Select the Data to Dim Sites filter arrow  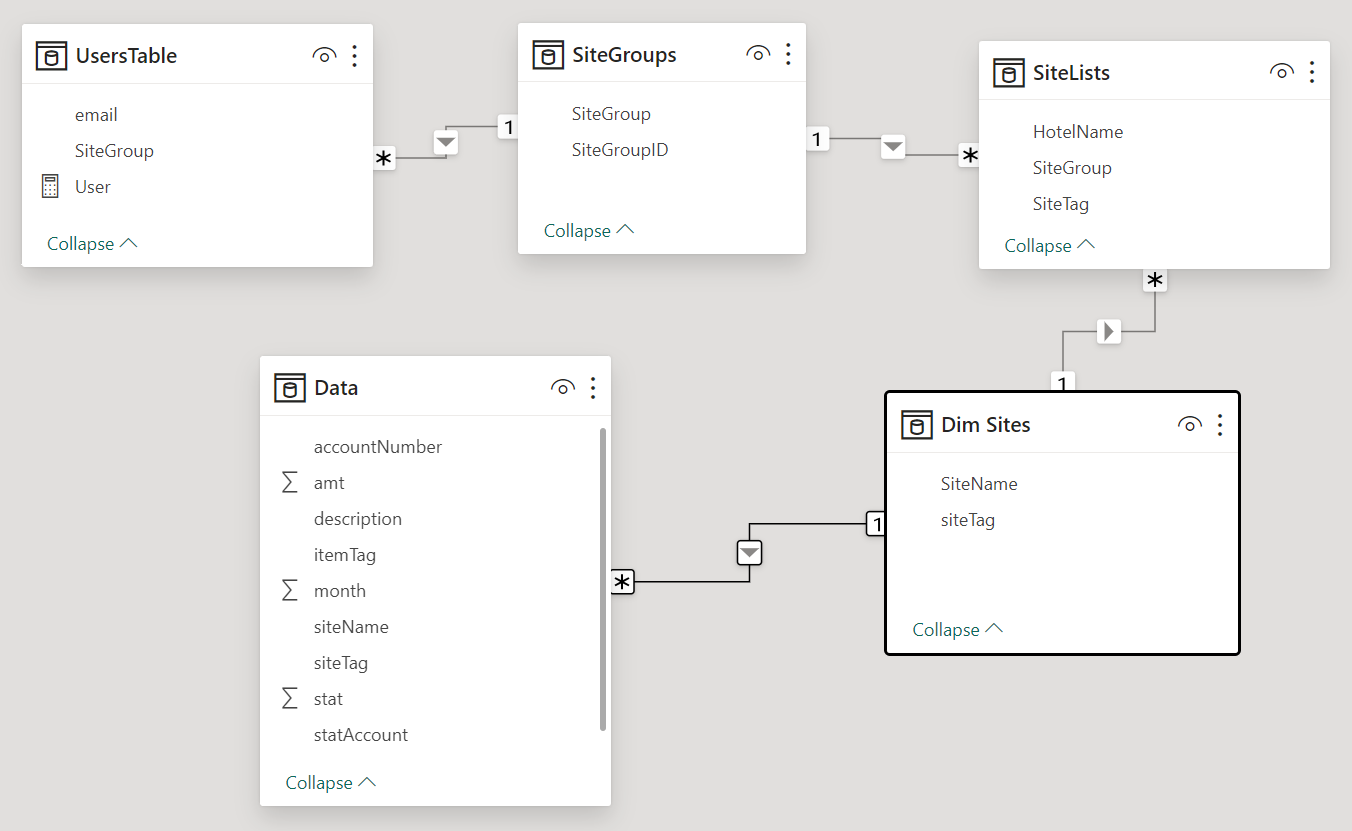pos(750,552)
